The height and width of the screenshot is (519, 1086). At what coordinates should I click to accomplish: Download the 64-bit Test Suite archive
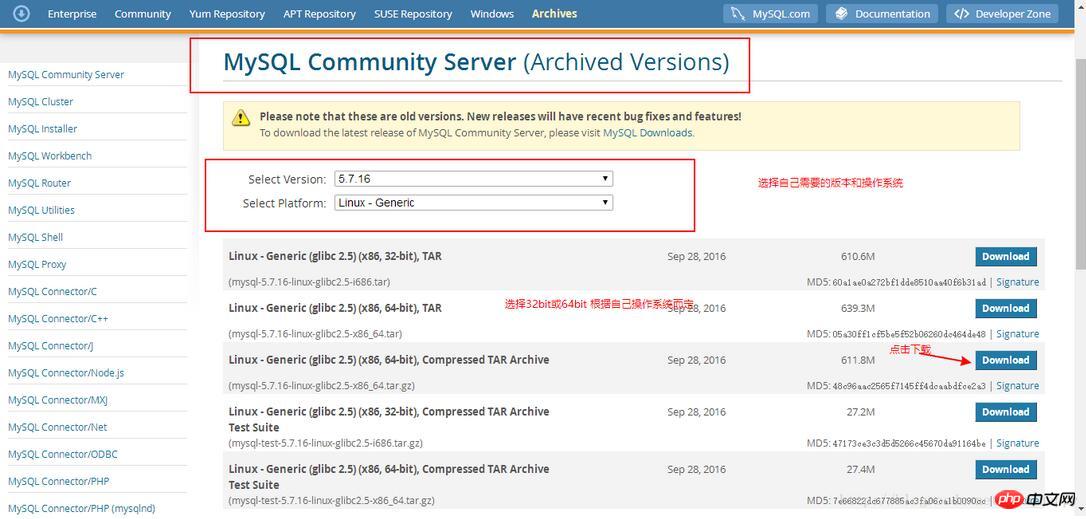(x=1006, y=469)
